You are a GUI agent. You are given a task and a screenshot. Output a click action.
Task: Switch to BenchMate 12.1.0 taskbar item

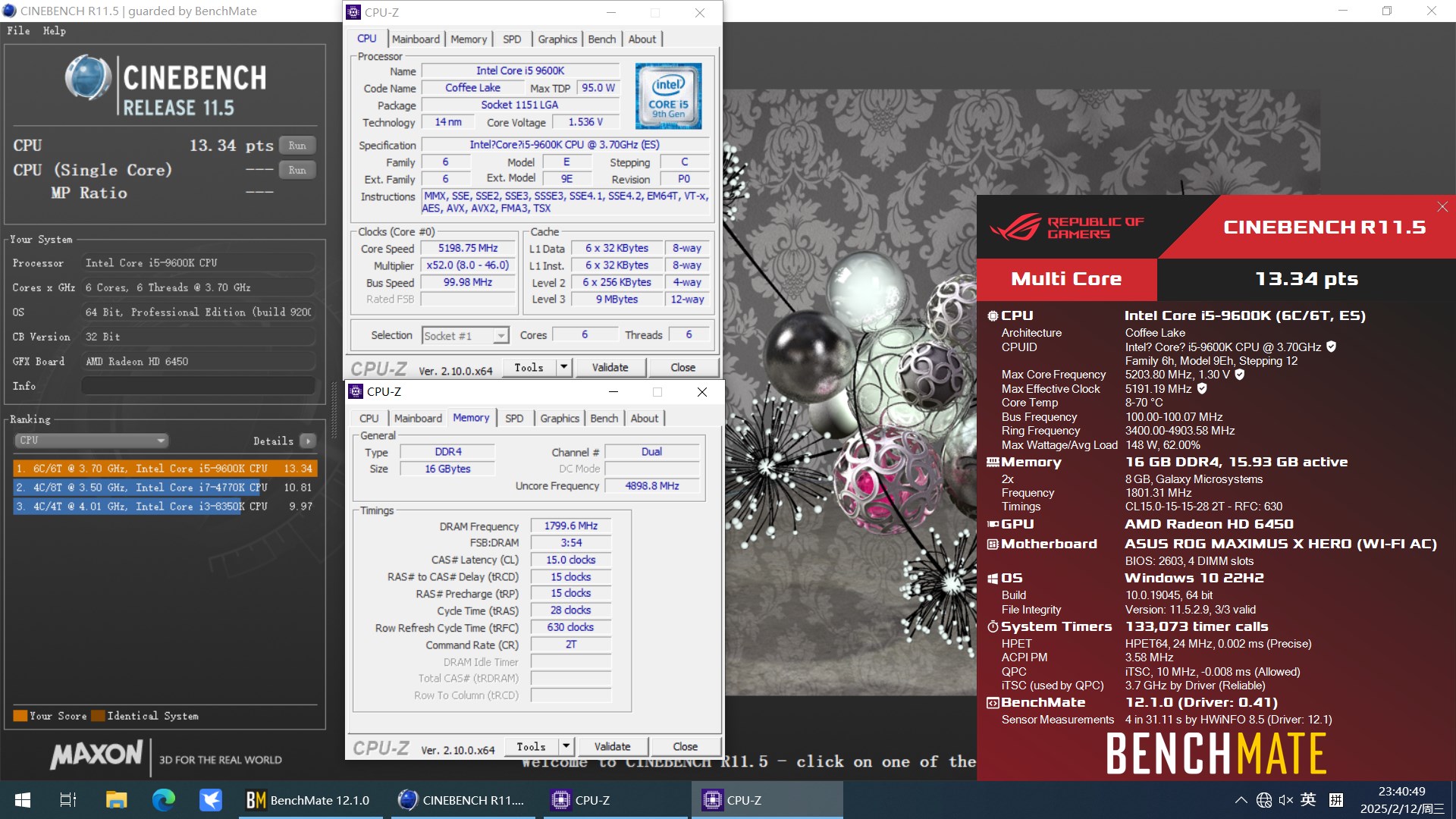[311, 800]
